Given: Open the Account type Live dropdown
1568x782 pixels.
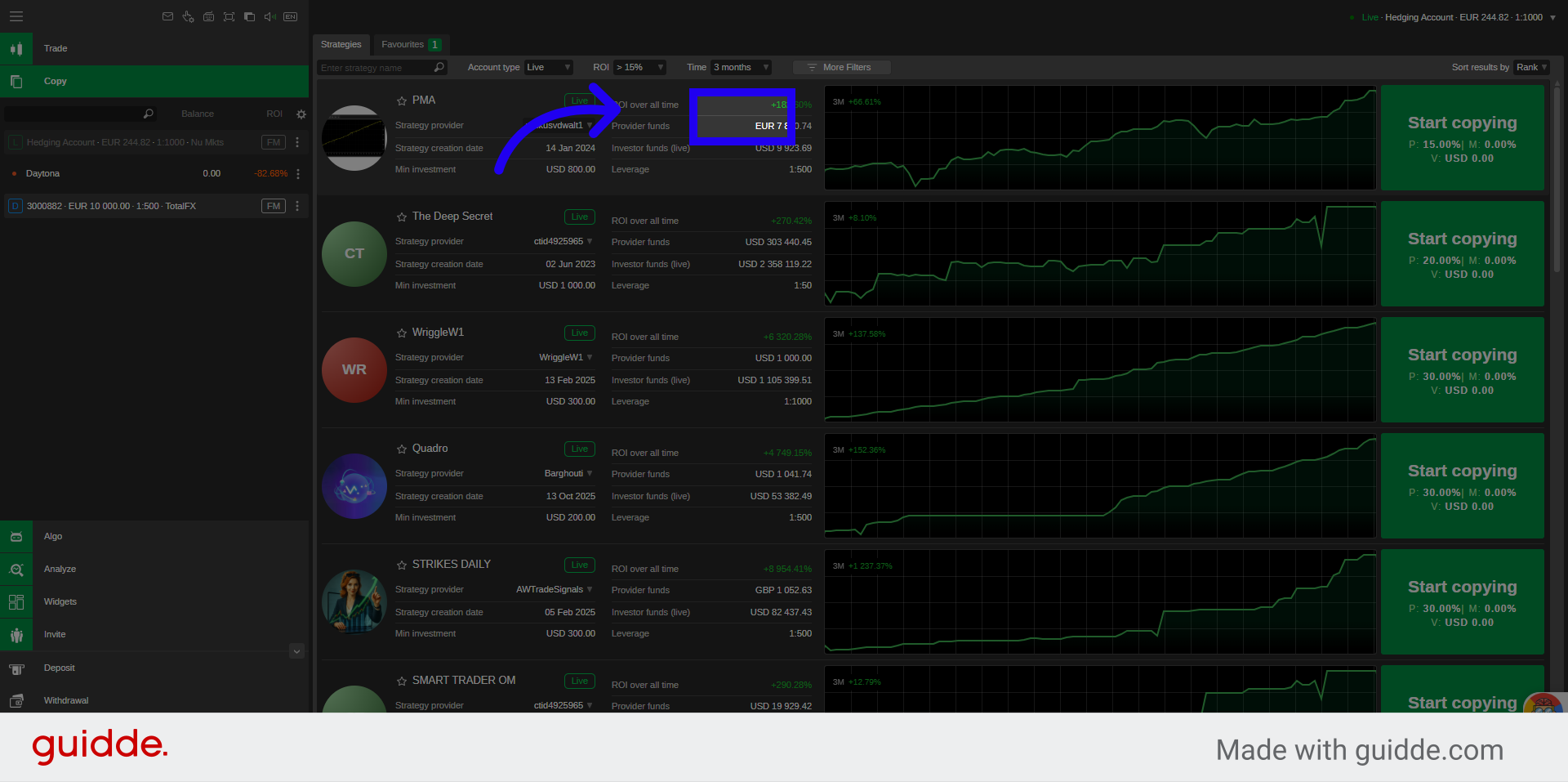Looking at the screenshot, I should 548,67.
